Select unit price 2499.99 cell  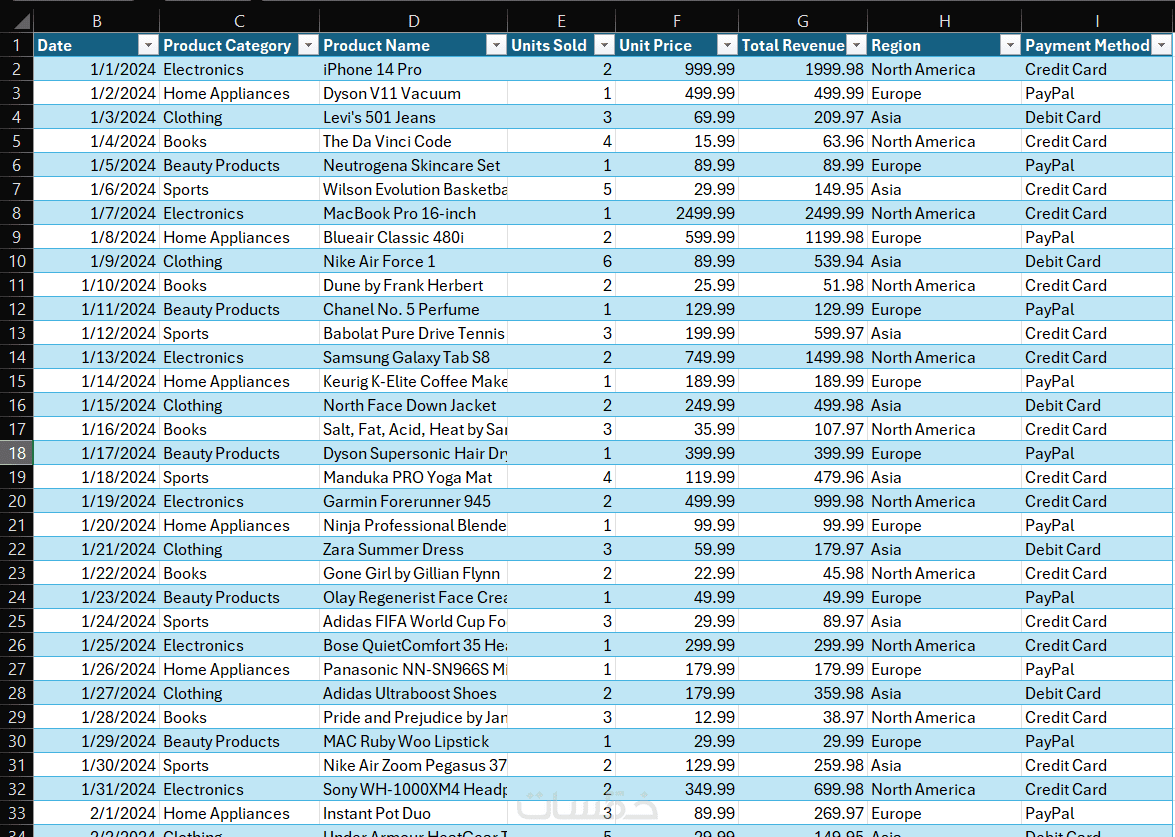pos(677,214)
